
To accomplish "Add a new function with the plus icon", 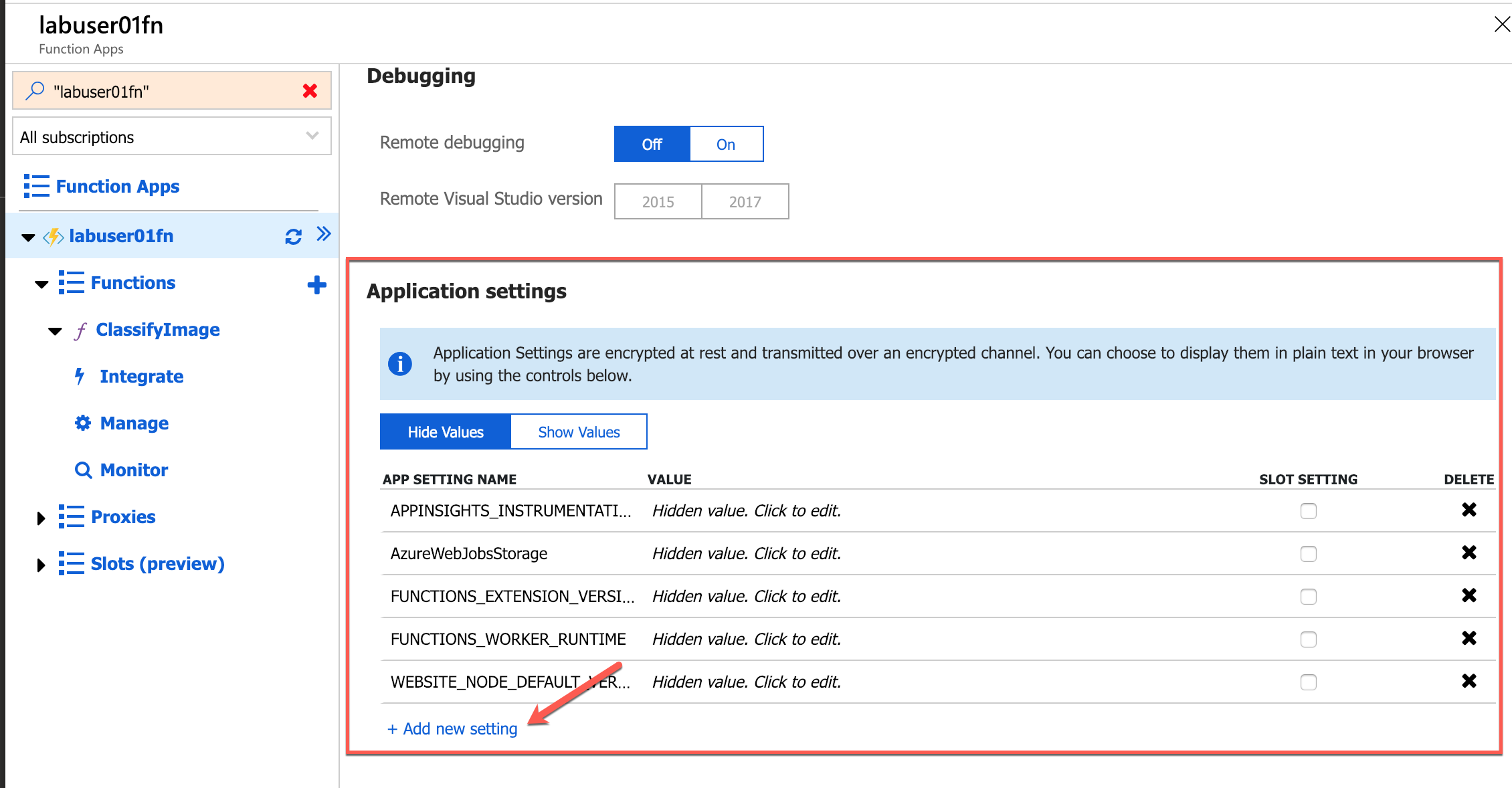I will [317, 285].
